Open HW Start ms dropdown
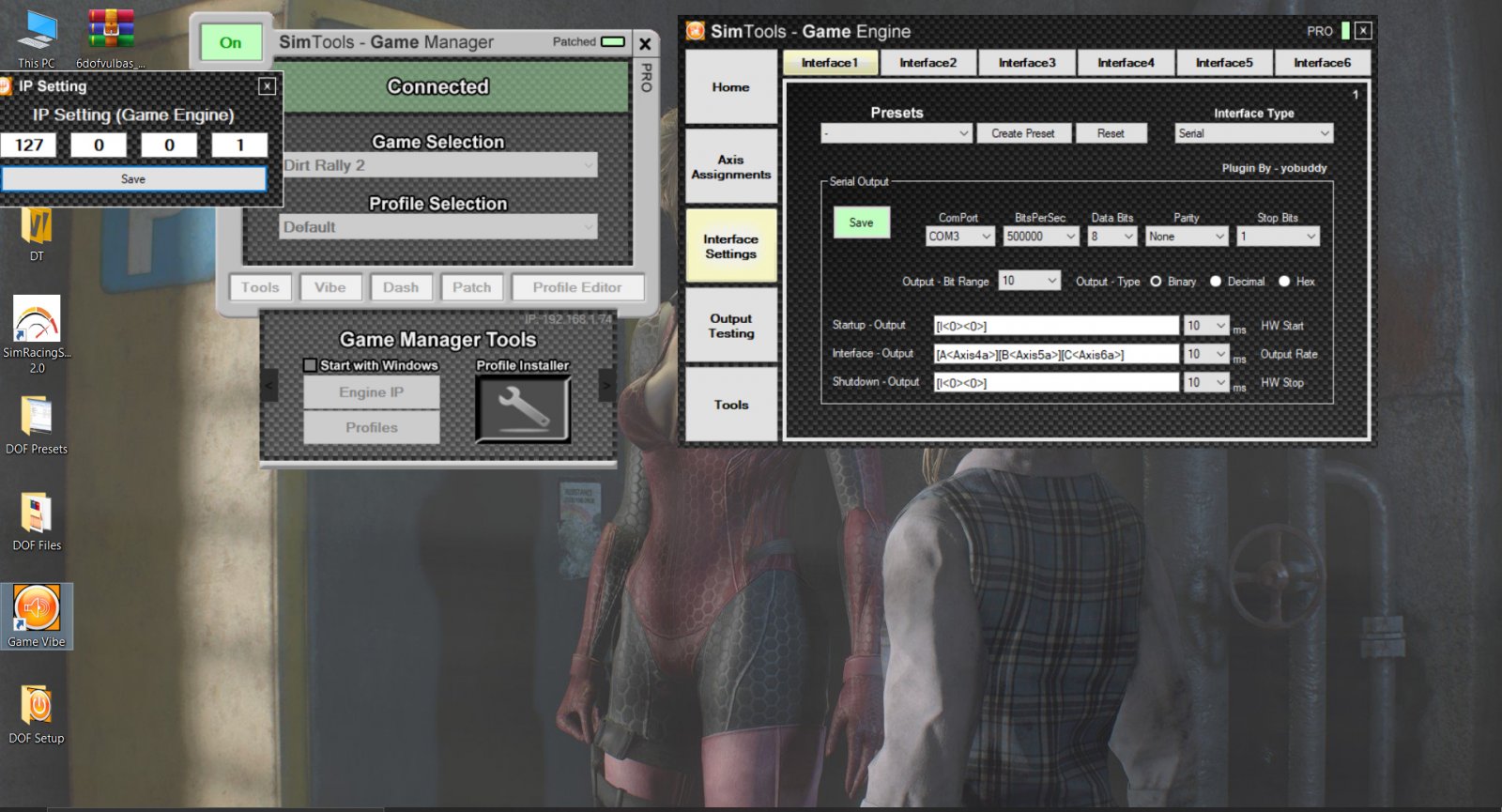The height and width of the screenshot is (812, 1502). pyautogui.click(x=1206, y=326)
